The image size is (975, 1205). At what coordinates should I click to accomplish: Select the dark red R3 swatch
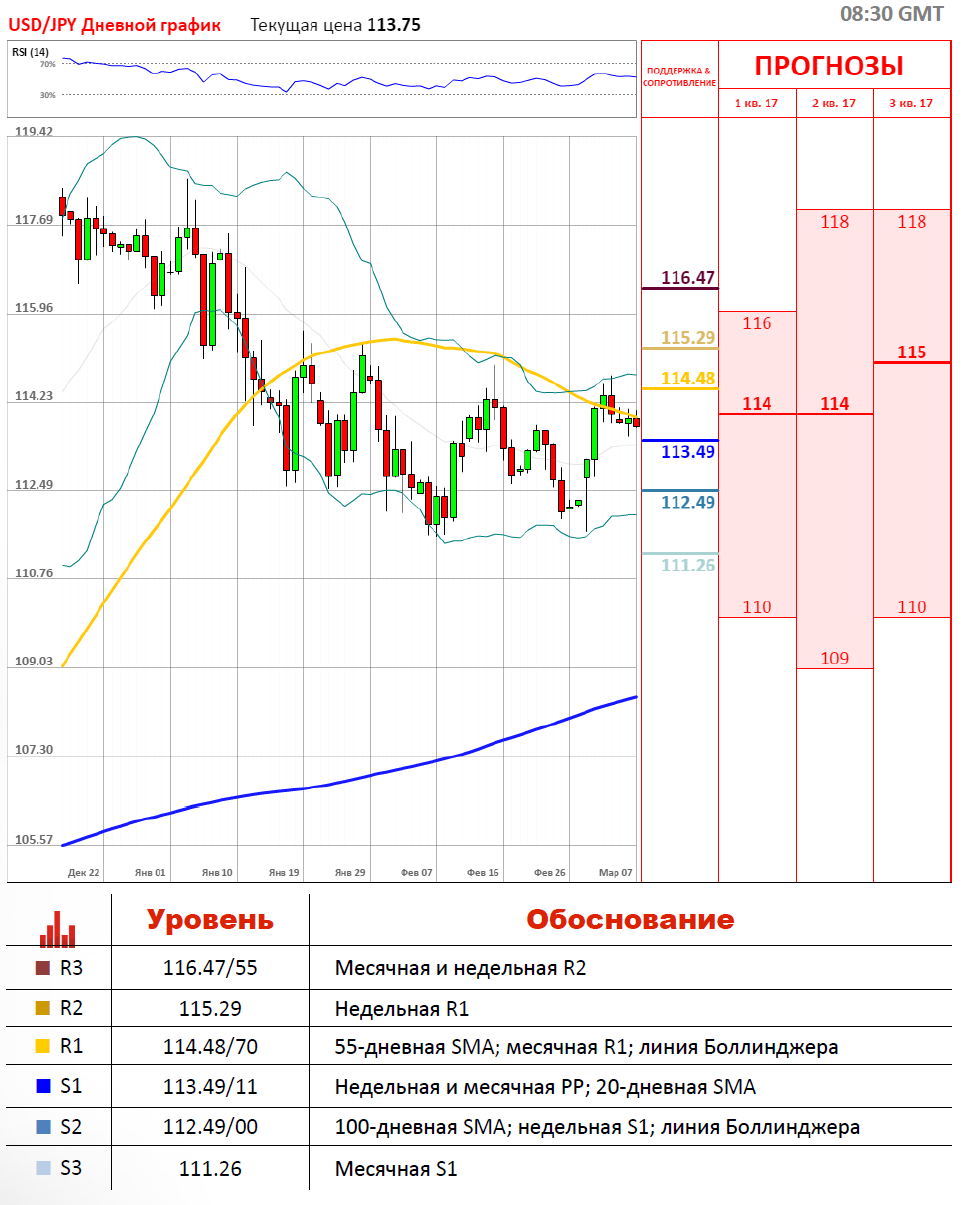tap(42, 968)
